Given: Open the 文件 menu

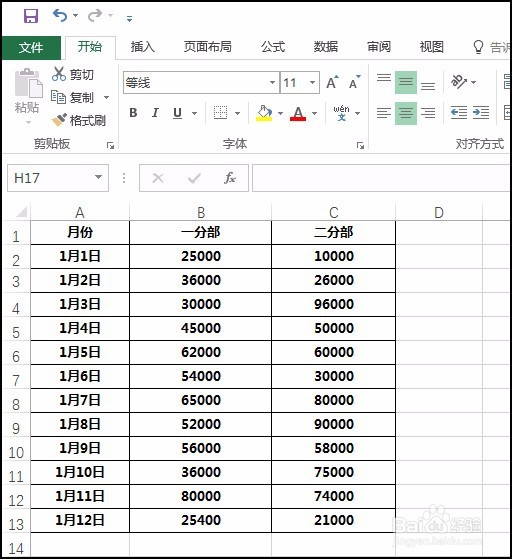Looking at the screenshot, I should point(31,47).
